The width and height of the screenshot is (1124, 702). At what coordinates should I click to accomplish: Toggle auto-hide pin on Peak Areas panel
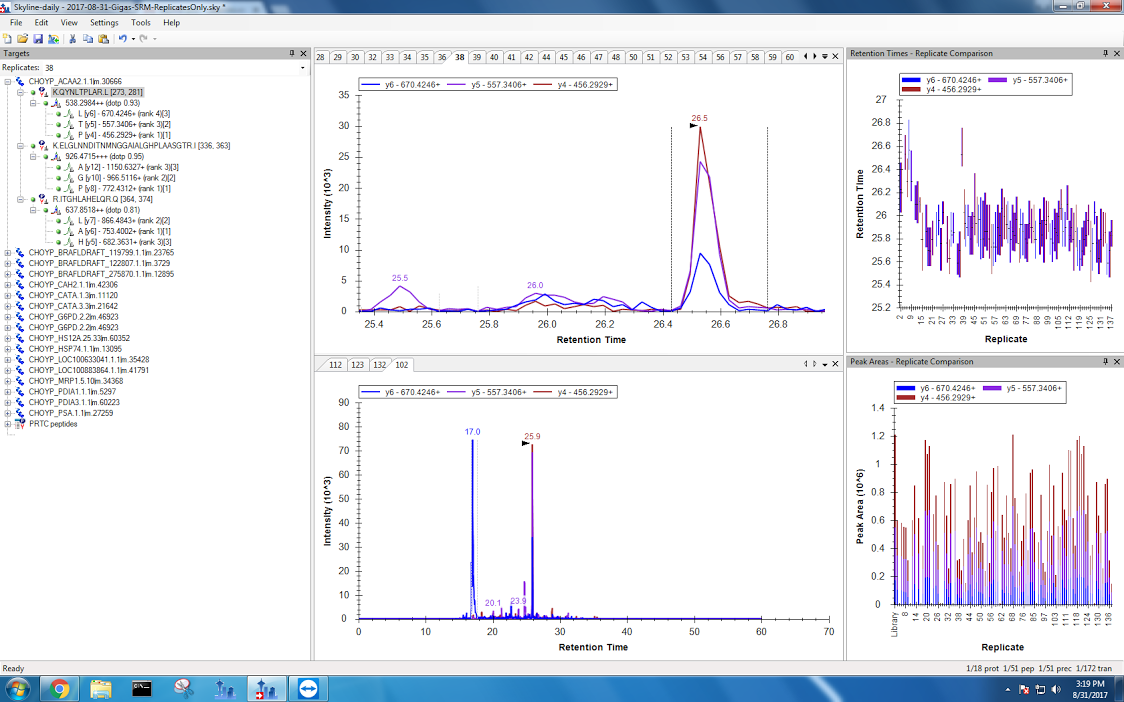[x=1105, y=361]
